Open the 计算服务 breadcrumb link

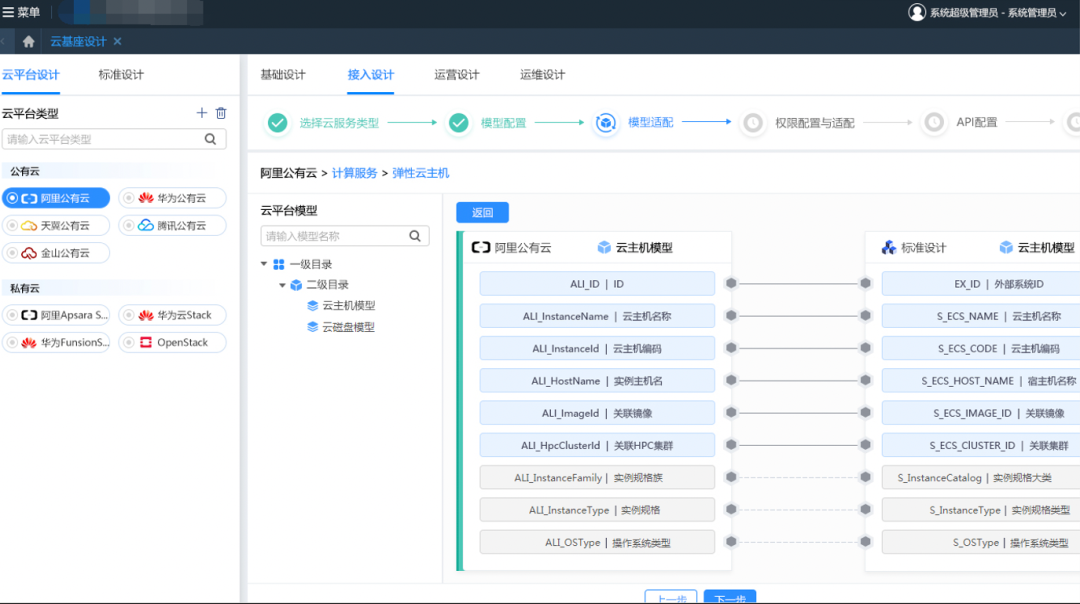pyautogui.click(x=355, y=173)
